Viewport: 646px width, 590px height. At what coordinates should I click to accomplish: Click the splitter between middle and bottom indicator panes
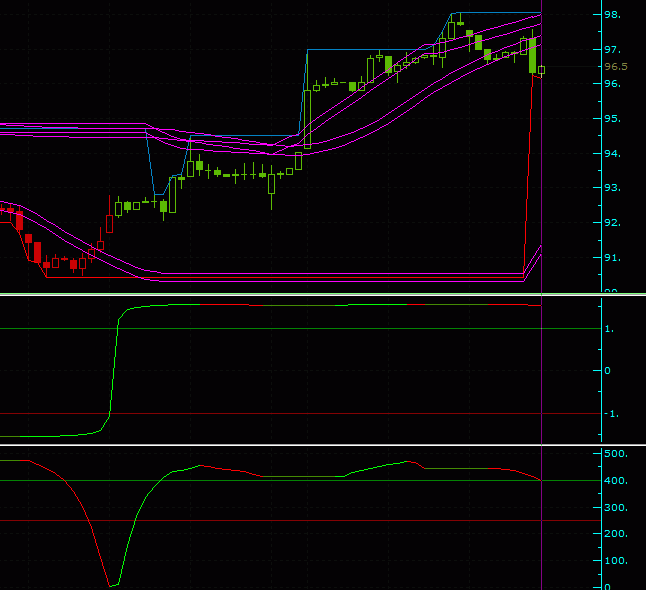coord(323,445)
